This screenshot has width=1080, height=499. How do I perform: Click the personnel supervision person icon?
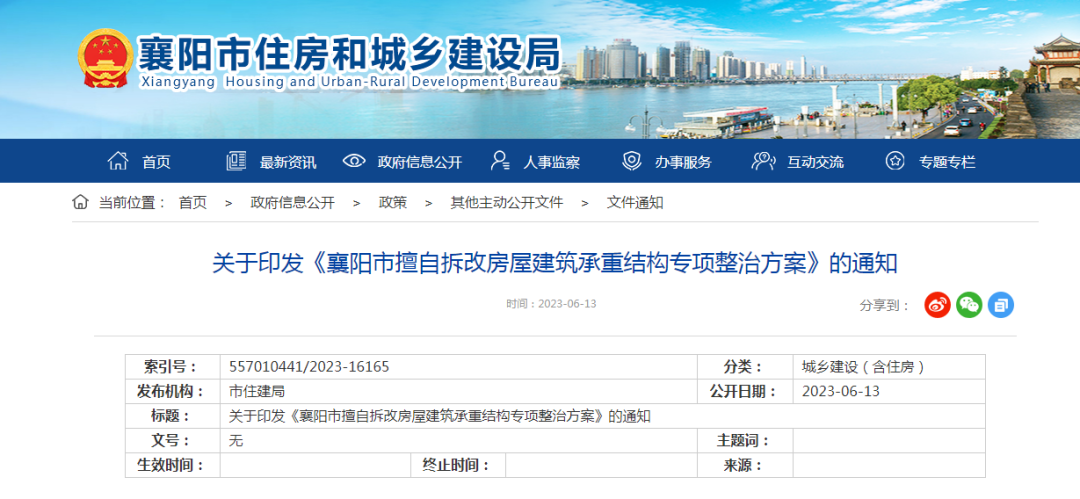[x=500, y=161]
